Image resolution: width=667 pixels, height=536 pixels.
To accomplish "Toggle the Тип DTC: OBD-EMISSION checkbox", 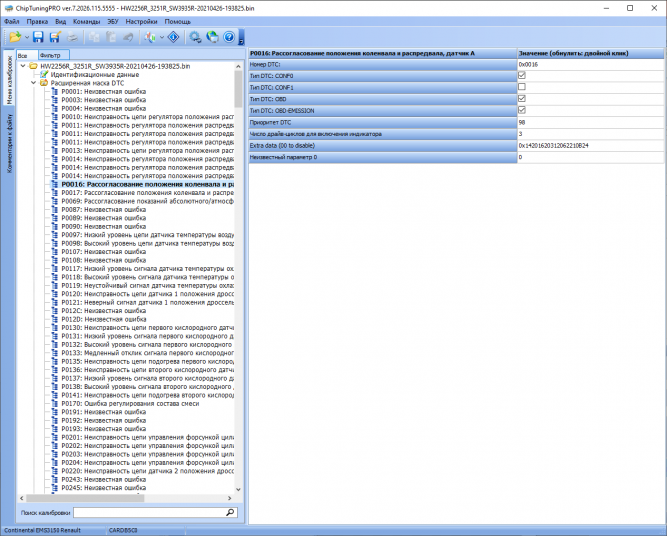I will [x=522, y=110].
